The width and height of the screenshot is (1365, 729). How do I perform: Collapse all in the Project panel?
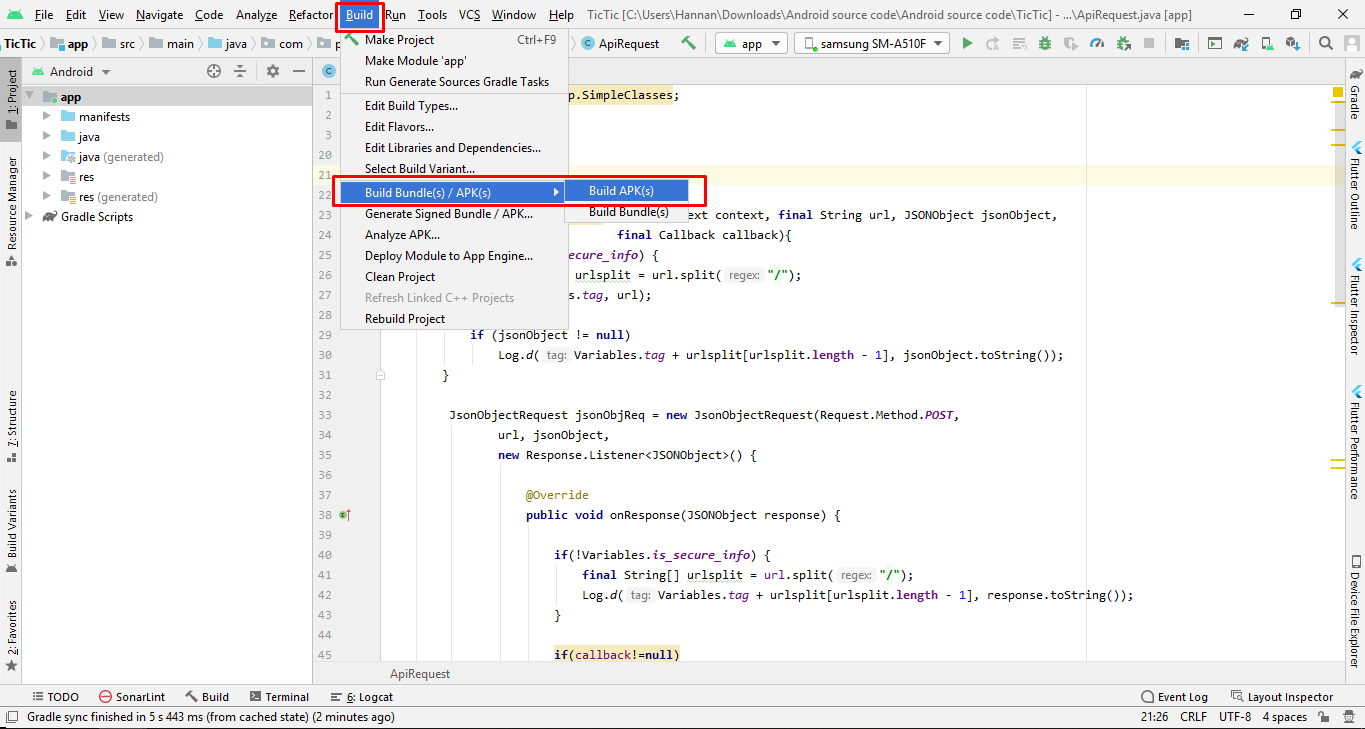pos(240,72)
